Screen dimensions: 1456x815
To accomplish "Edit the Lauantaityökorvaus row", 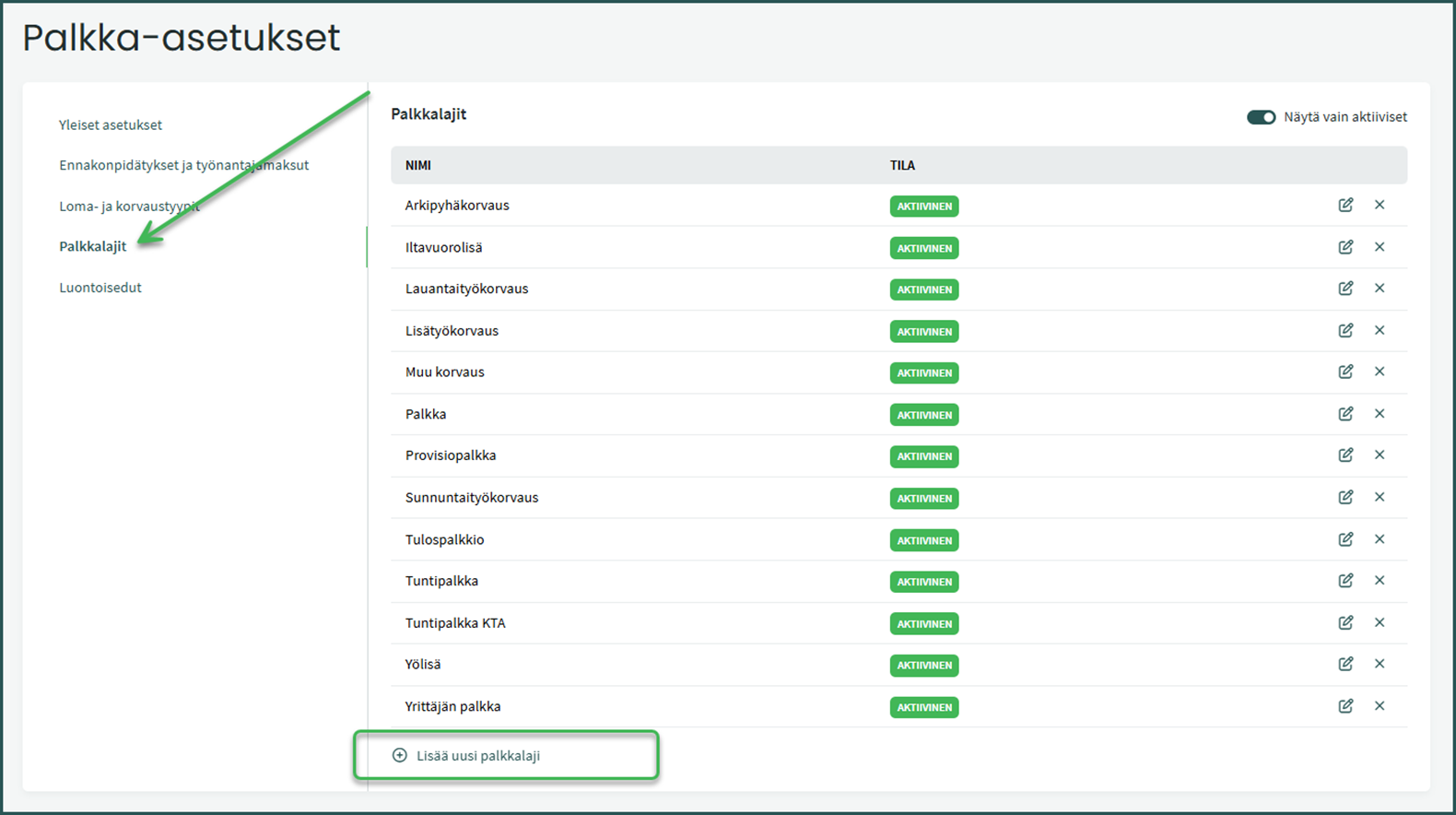I will pyautogui.click(x=1345, y=289).
